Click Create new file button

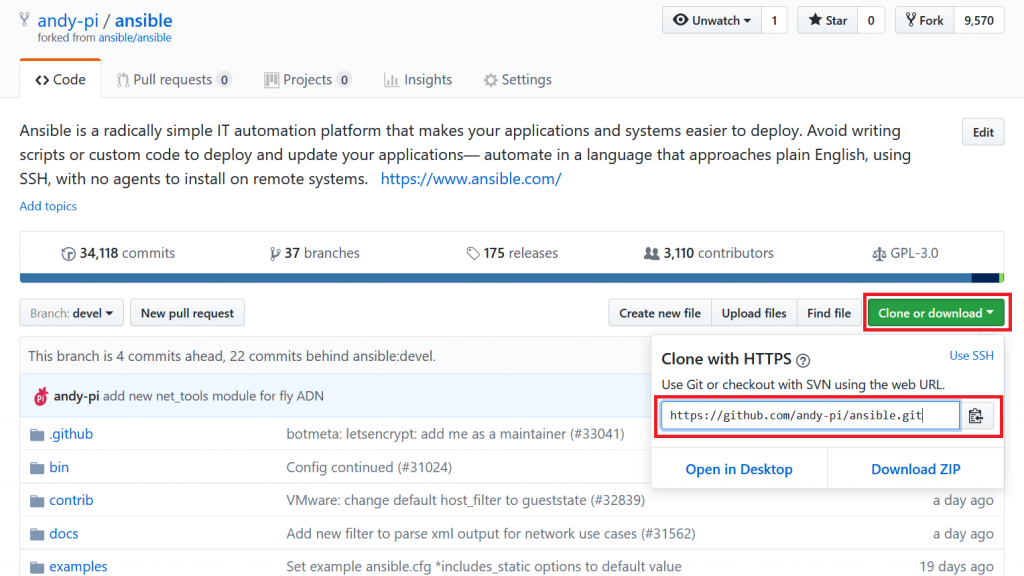point(660,313)
